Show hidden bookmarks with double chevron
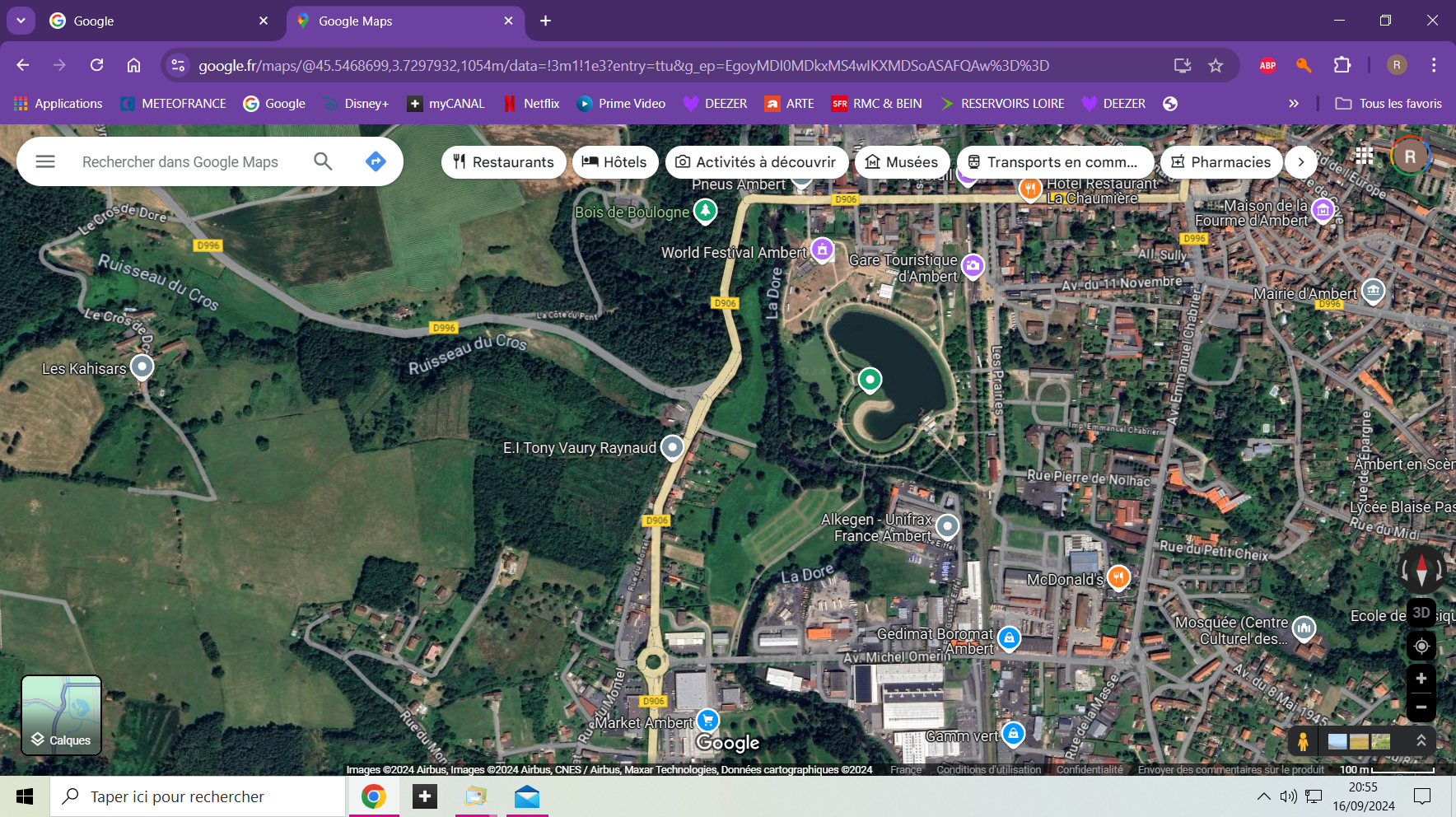This screenshot has width=1456, height=817. 1294,104
